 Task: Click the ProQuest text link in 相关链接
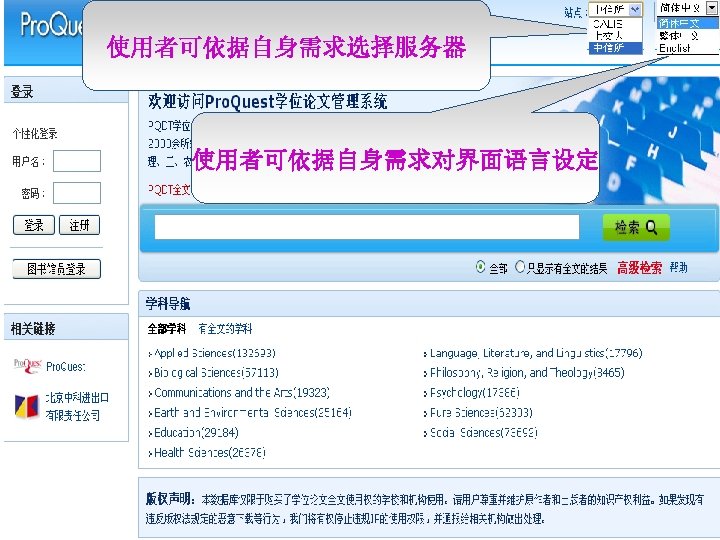(66, 366)
